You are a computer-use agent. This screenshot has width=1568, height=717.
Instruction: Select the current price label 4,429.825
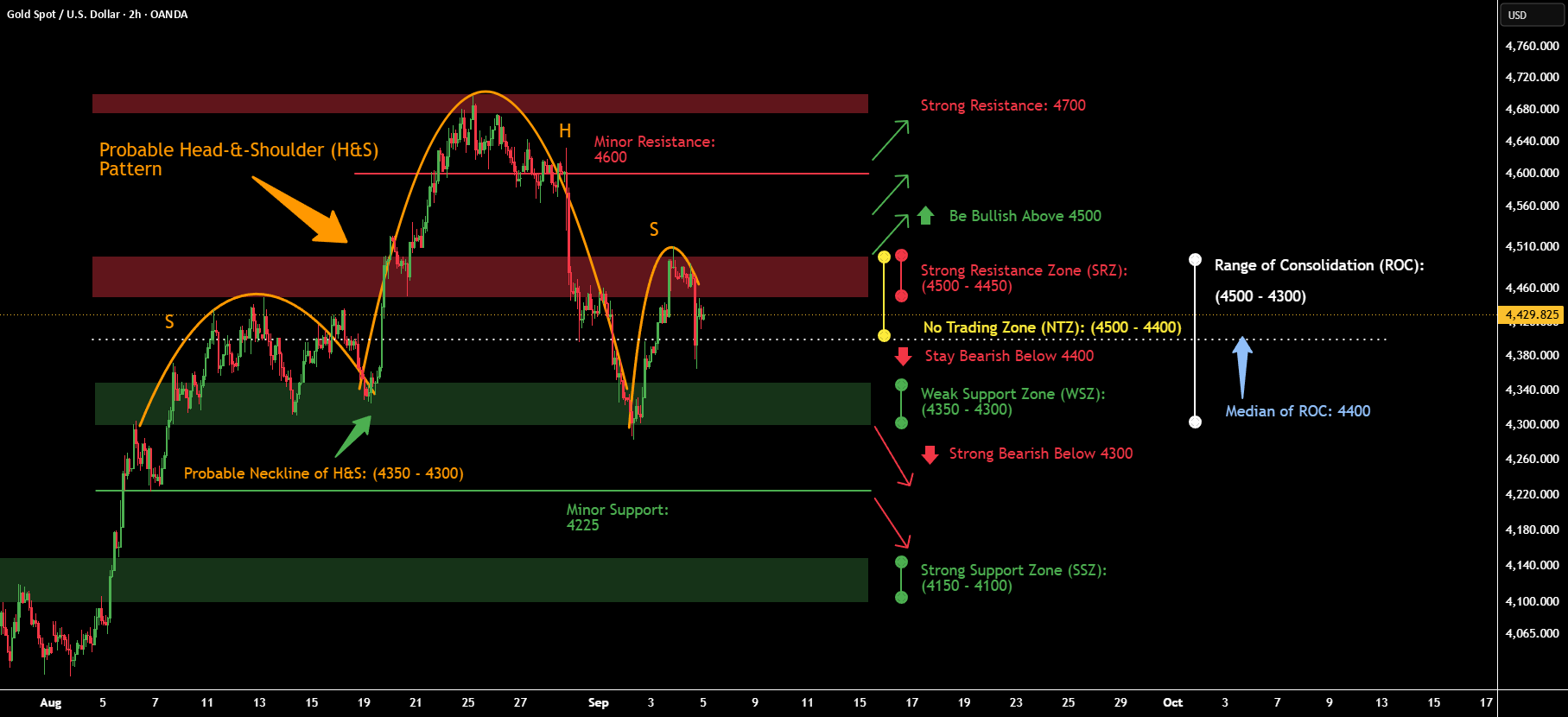(1532, 315)
